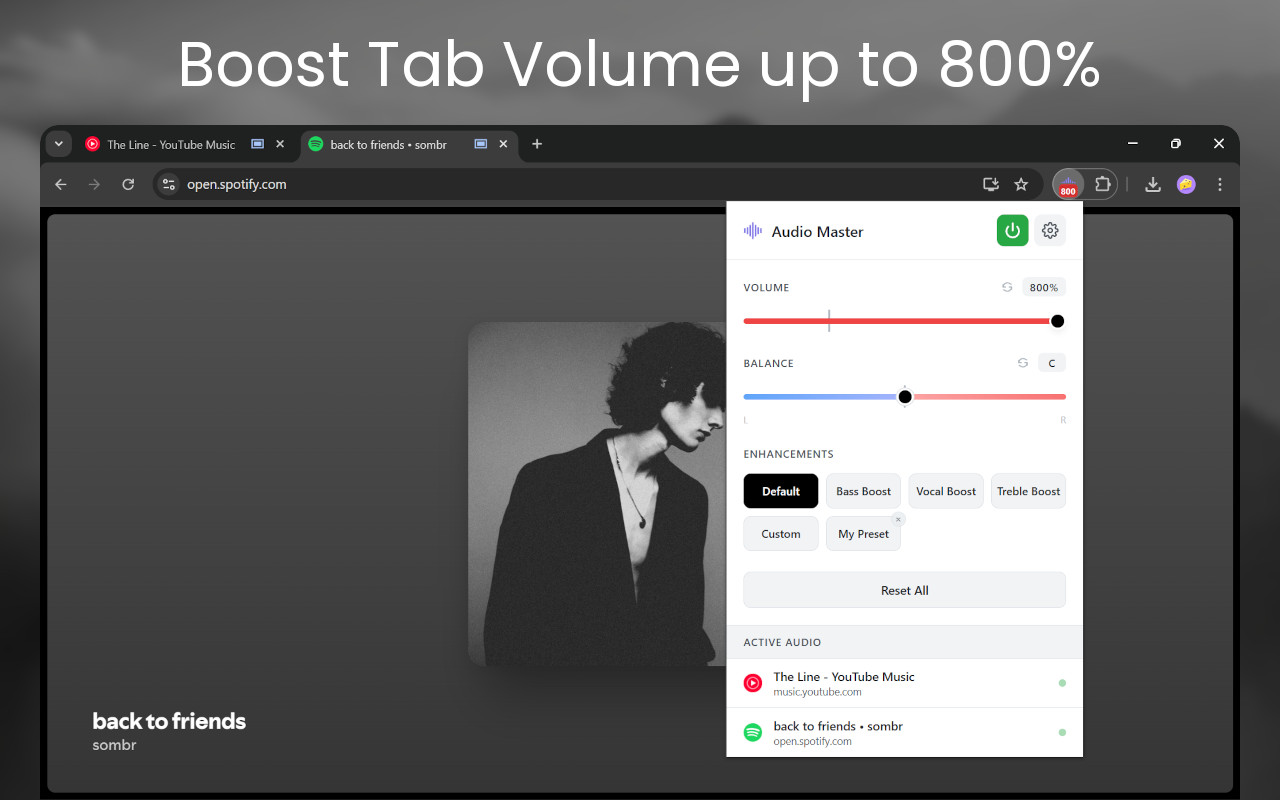Open the tab search dropdown arrow

tap(59, 144)
